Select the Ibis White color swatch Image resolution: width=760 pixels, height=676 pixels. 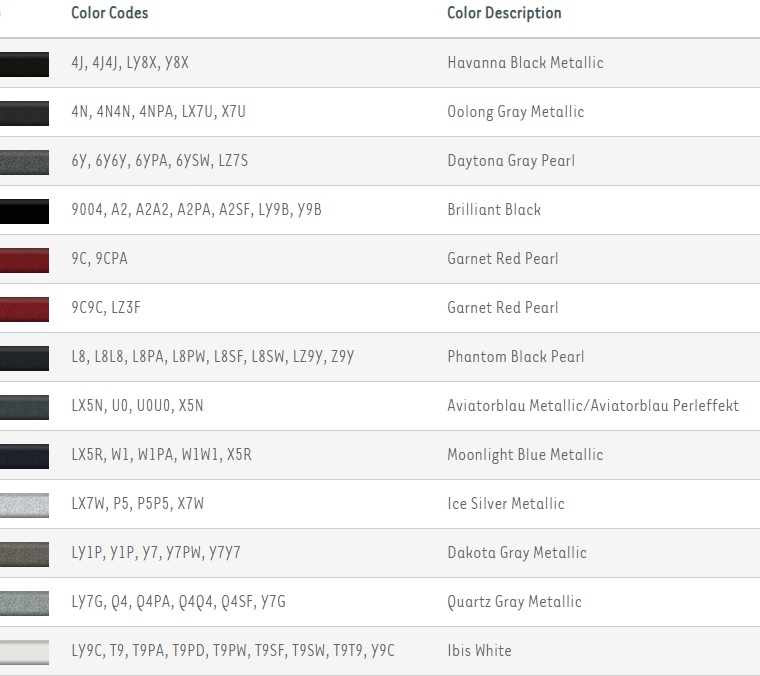(x=24, y=651)
